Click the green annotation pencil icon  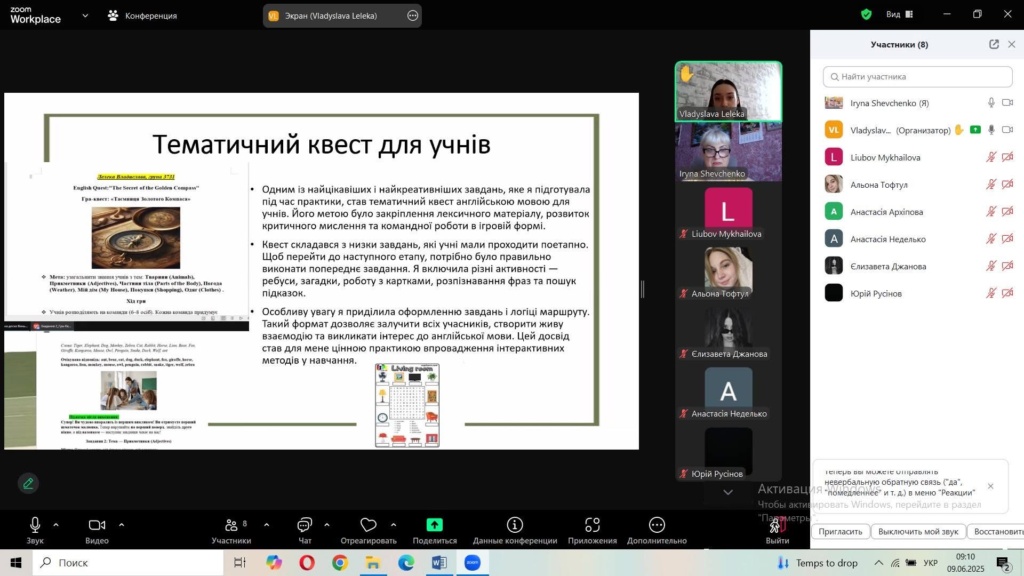pos(28,483)
